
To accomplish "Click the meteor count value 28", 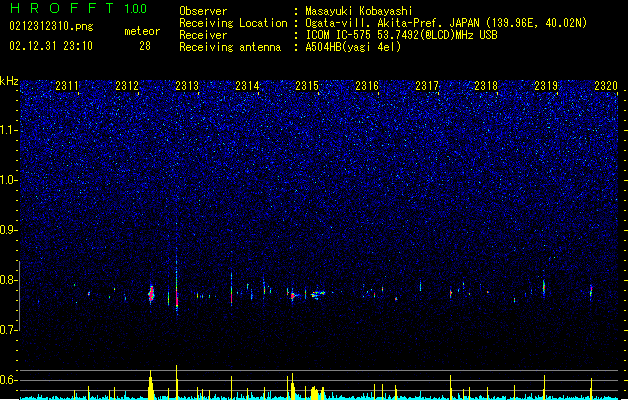I will [x=145, y=46].
